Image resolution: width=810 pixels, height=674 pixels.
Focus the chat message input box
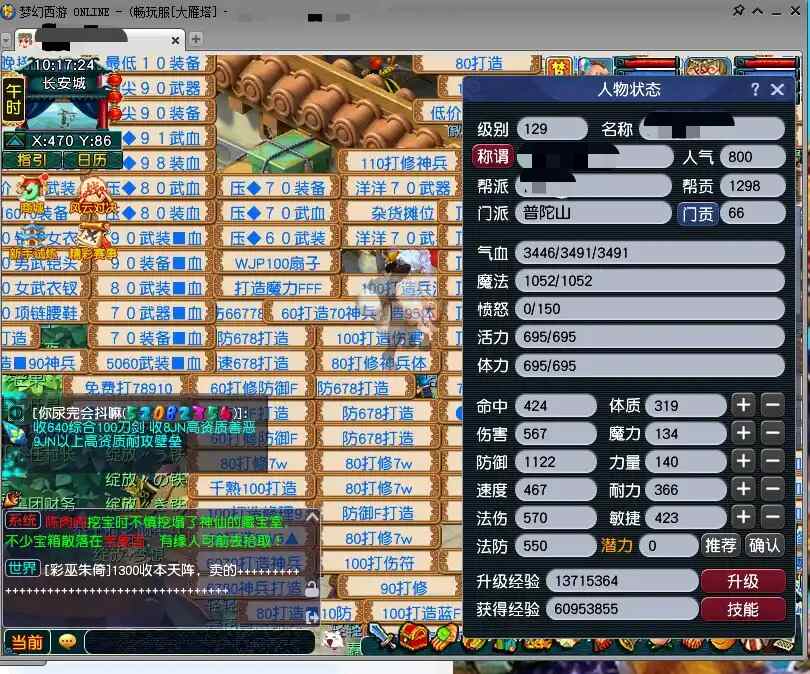[x=199, y=642]
